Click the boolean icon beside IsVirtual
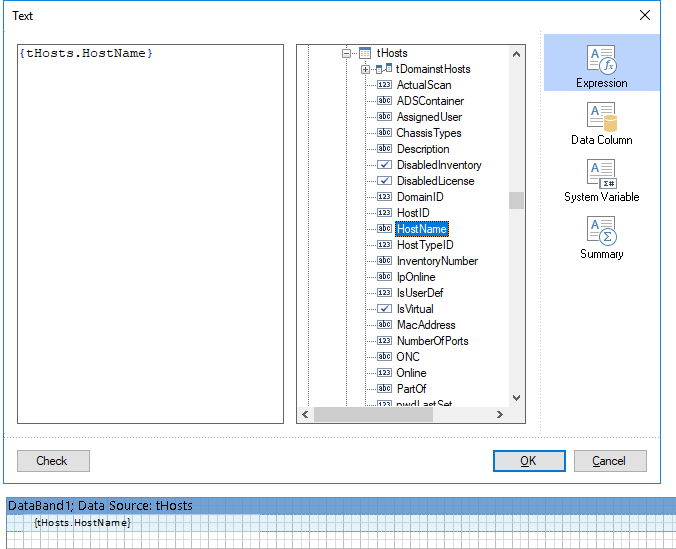Screen dimensions: 676x549 [384, 308]
